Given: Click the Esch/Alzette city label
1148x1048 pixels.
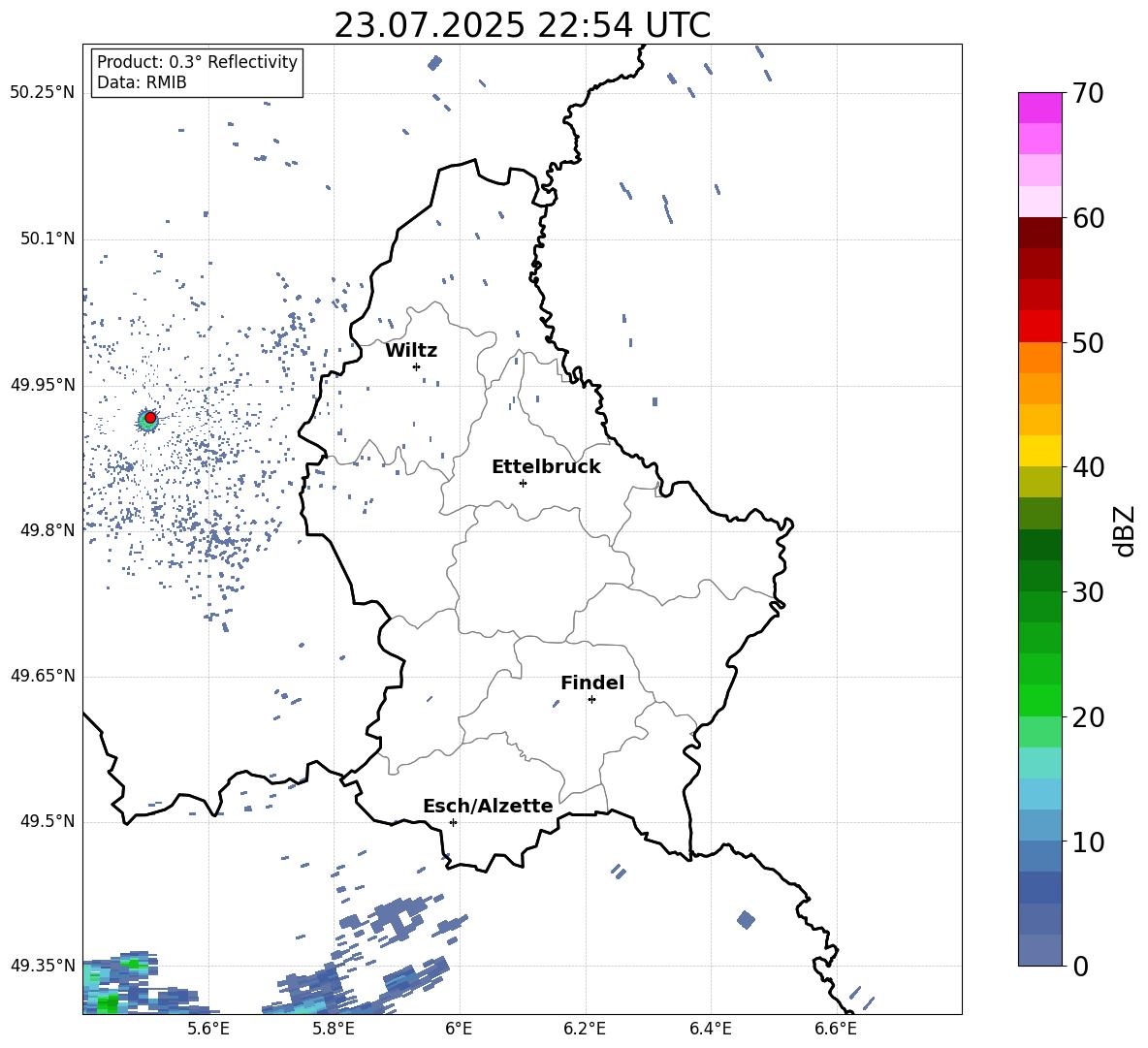Looking at the screenshot, I should (x=488, y=806).
